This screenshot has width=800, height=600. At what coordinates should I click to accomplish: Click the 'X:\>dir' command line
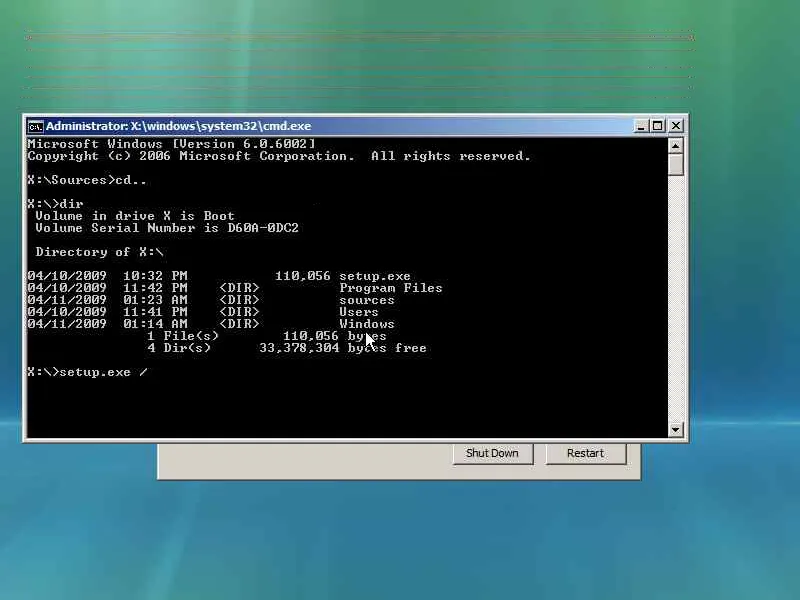click(55, 204)
